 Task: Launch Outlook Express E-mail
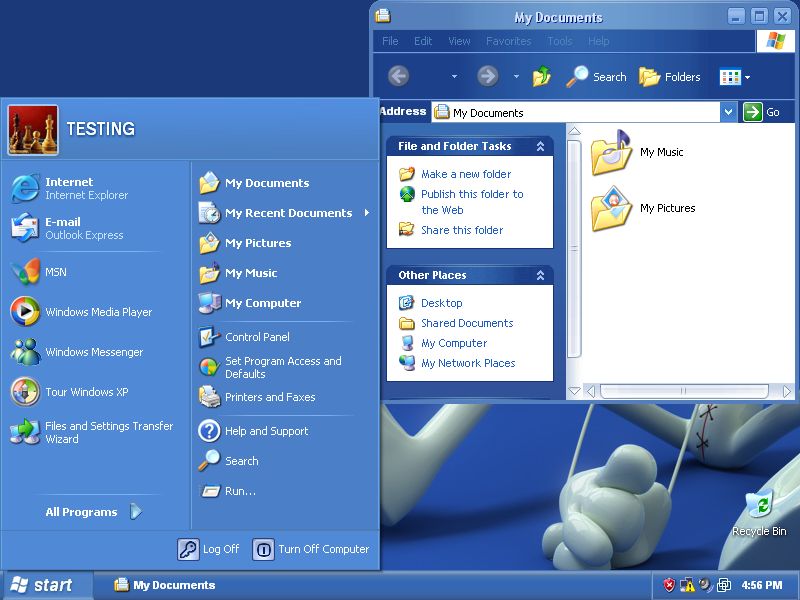tap(67, 228)
